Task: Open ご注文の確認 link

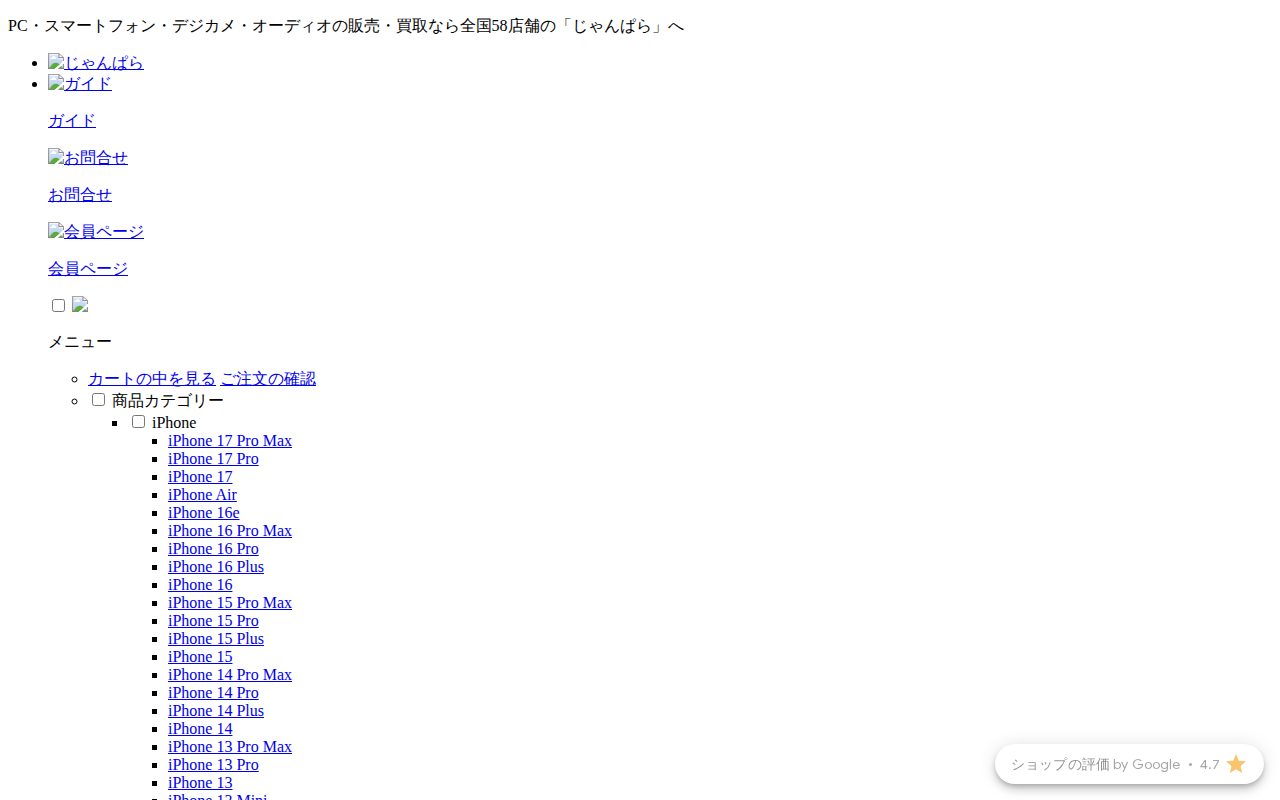Action: (268, 379)
